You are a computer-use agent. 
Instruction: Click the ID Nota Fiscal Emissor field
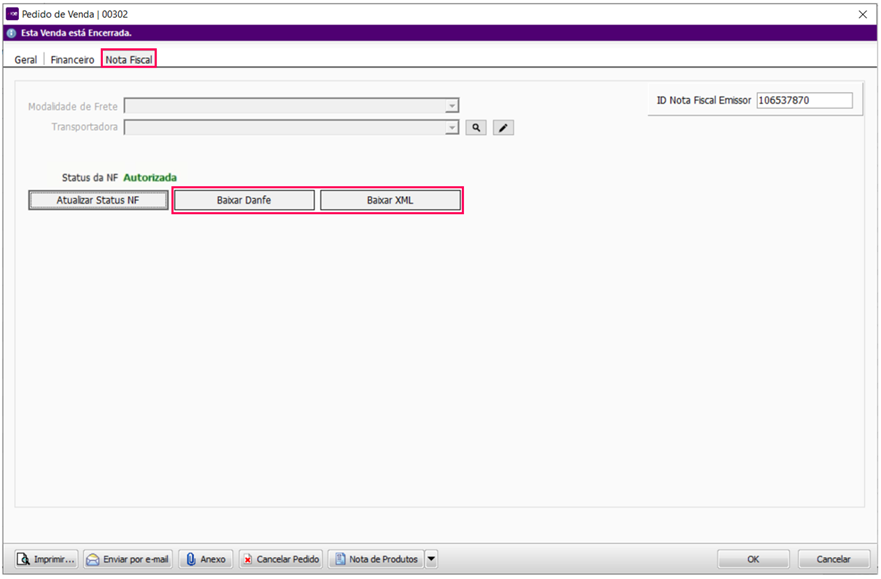click(804, 100)
